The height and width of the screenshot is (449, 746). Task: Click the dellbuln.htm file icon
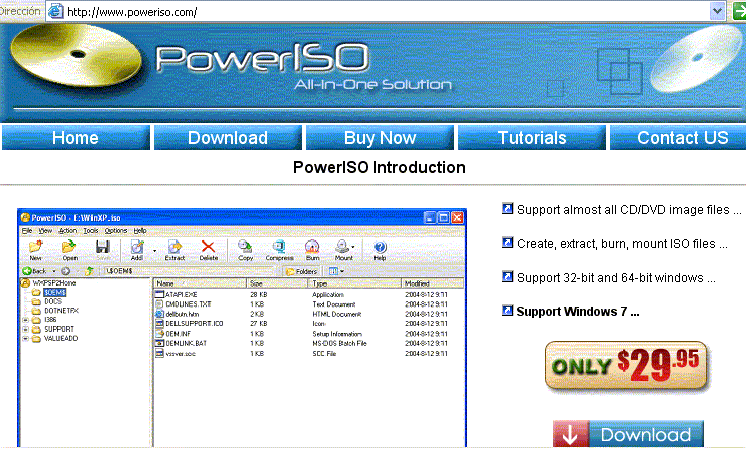click(x=159, y=314)
